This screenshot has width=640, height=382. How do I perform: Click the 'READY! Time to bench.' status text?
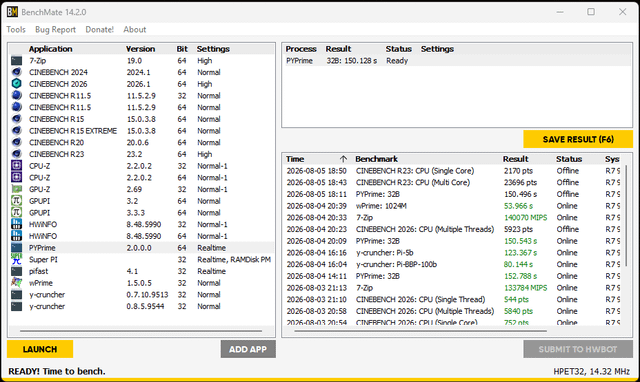point(57,371)
